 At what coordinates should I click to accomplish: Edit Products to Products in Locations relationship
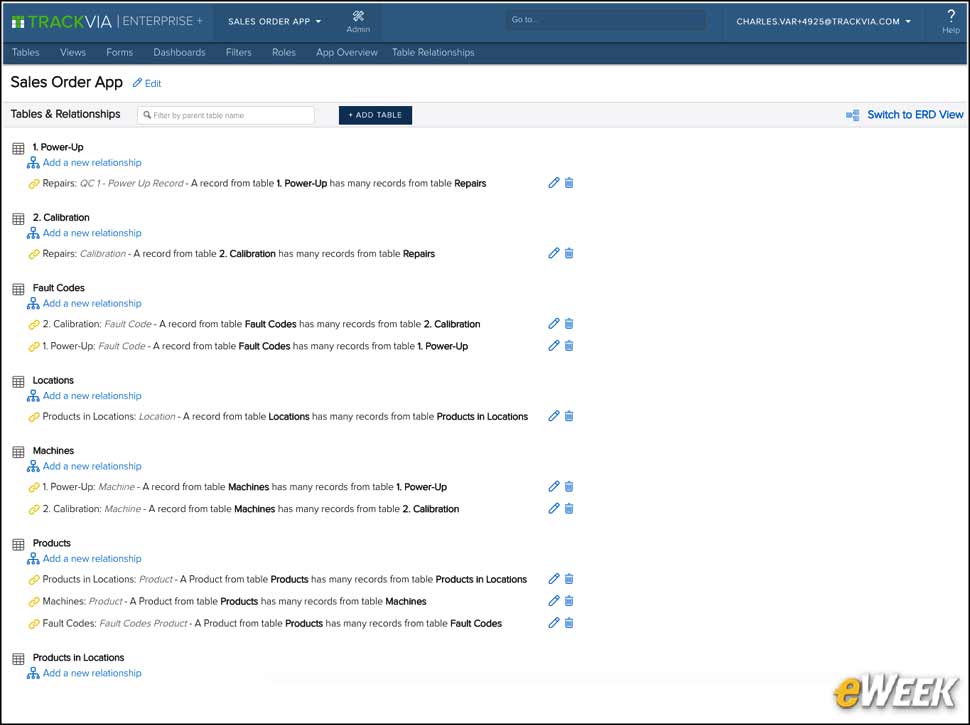pos(554,579)
